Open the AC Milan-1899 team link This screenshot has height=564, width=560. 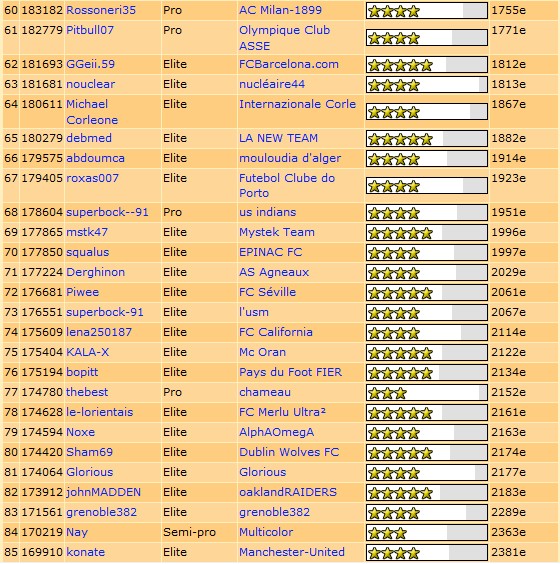tap(281, 10)
